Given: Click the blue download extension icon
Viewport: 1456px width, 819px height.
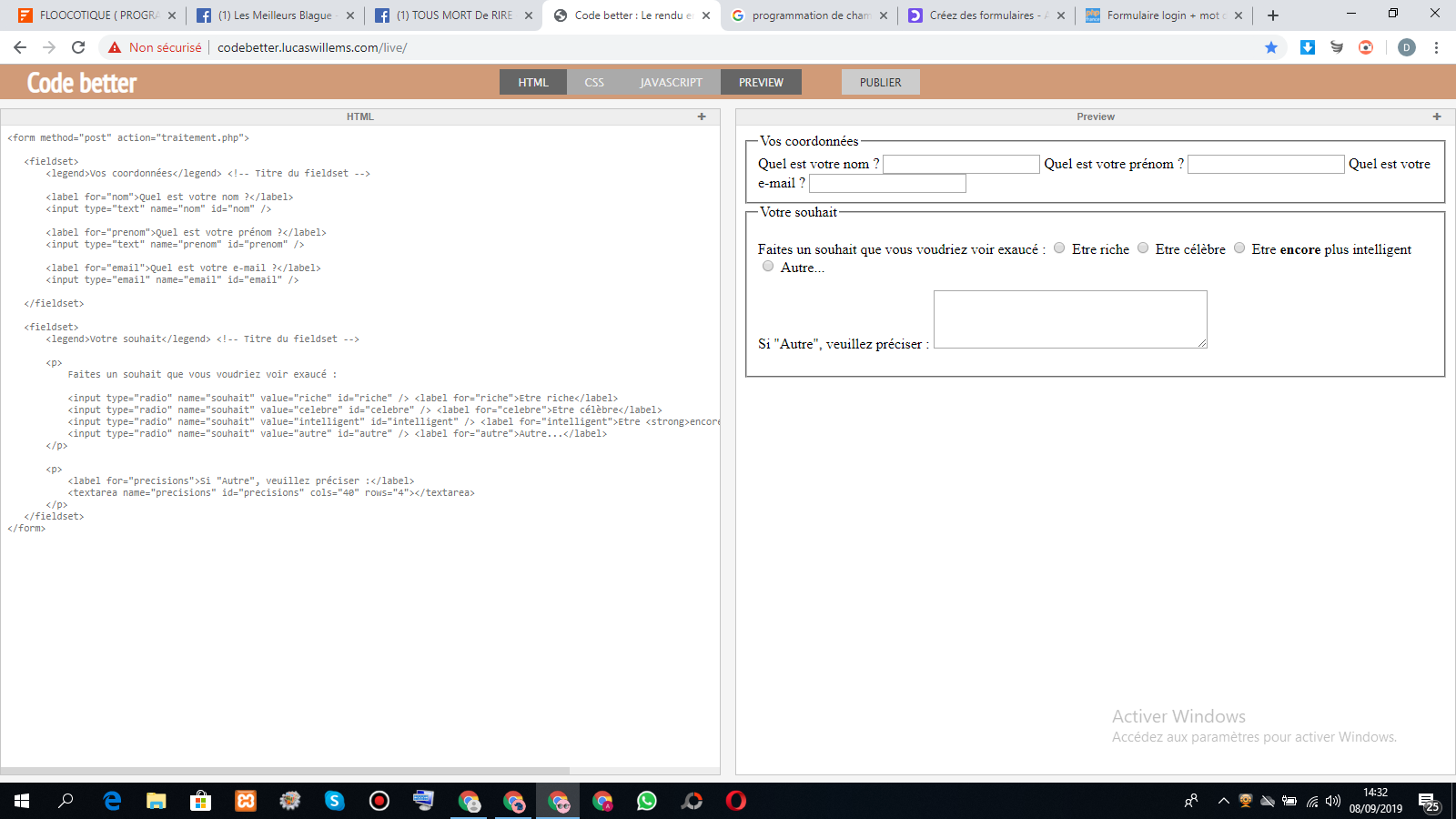Looking at the screenshot, I should 1308,47.
